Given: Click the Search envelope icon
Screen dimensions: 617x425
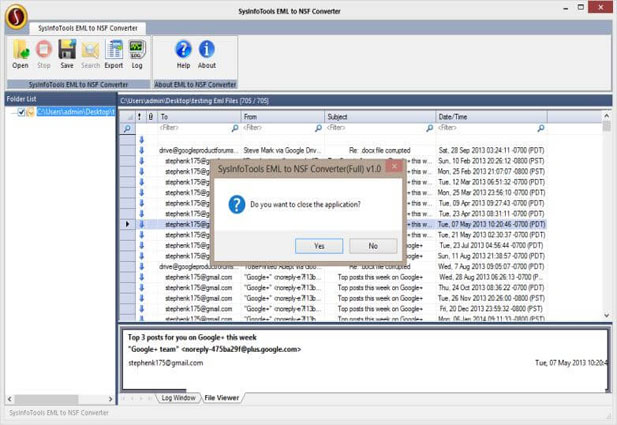Looking at the screenshot, I should (91, 50).
